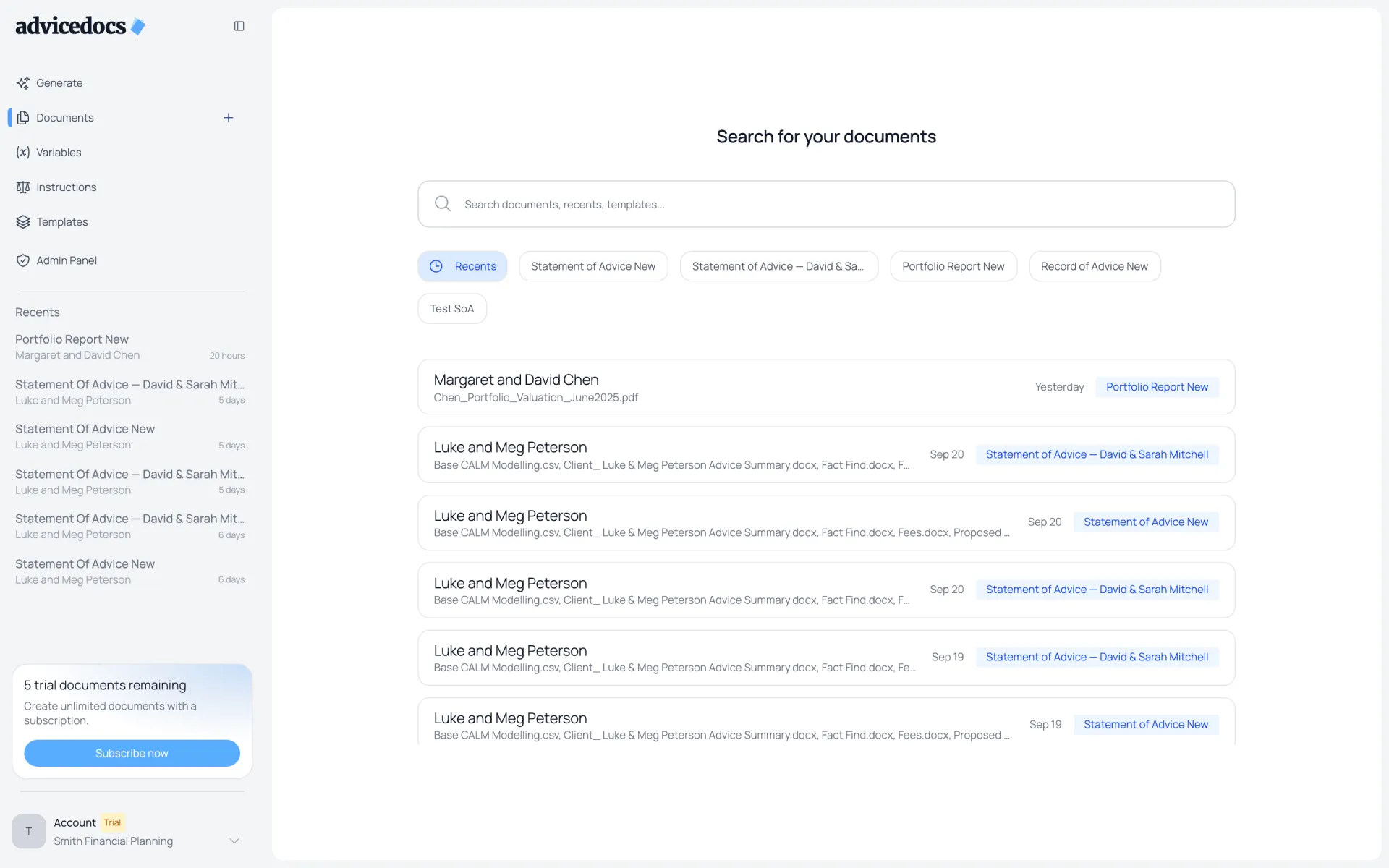Screen dimensions: 1389x868
Task: Click '20 hours' timestamp in sidebar
Action: [227, 356]
